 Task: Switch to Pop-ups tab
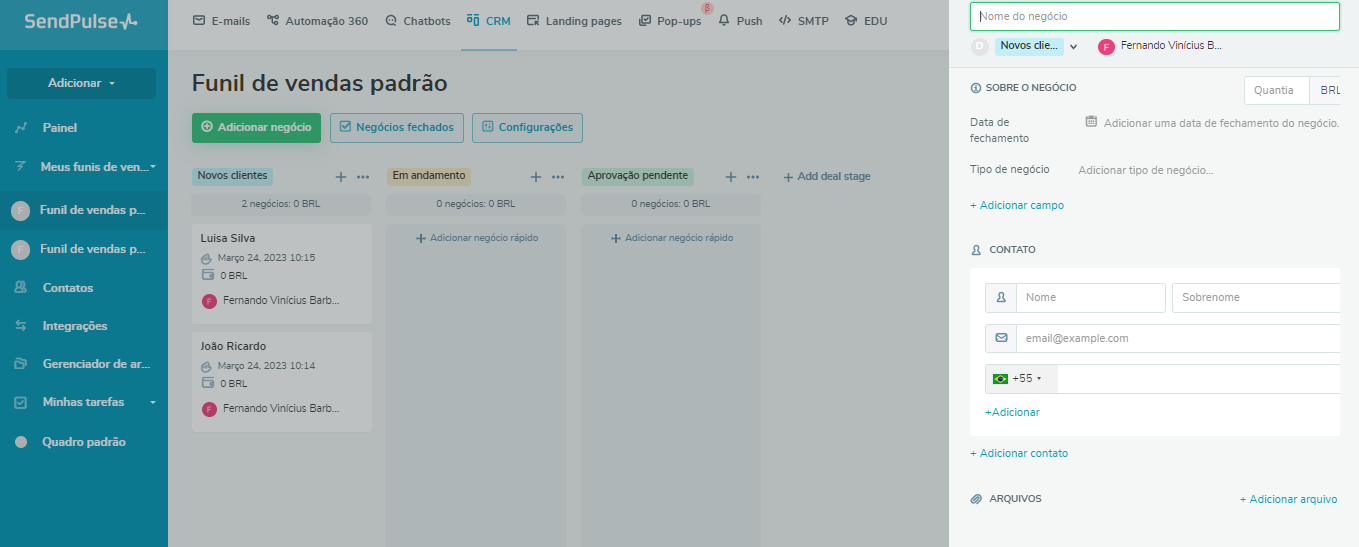point(670,21)
